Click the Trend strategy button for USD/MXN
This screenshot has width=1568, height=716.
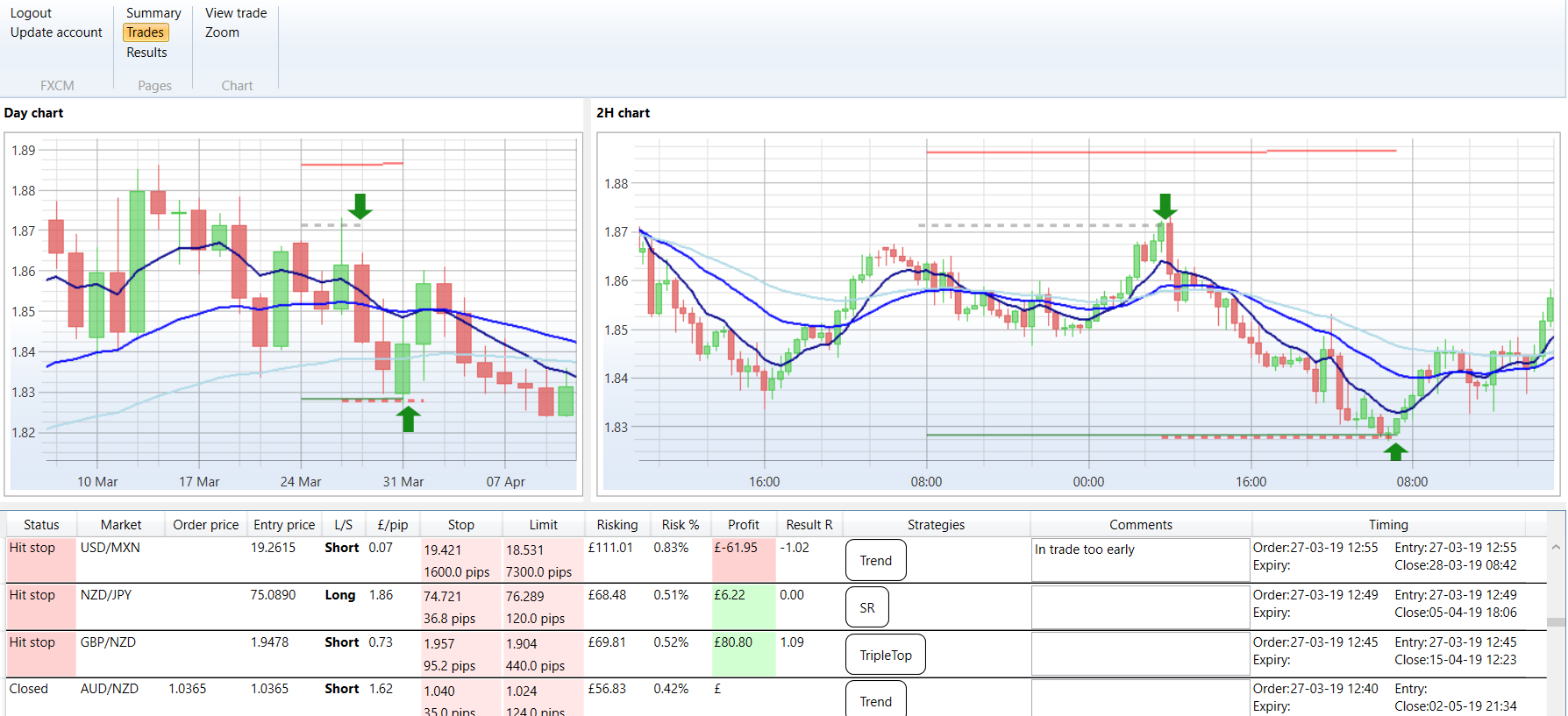pos(876,561)
